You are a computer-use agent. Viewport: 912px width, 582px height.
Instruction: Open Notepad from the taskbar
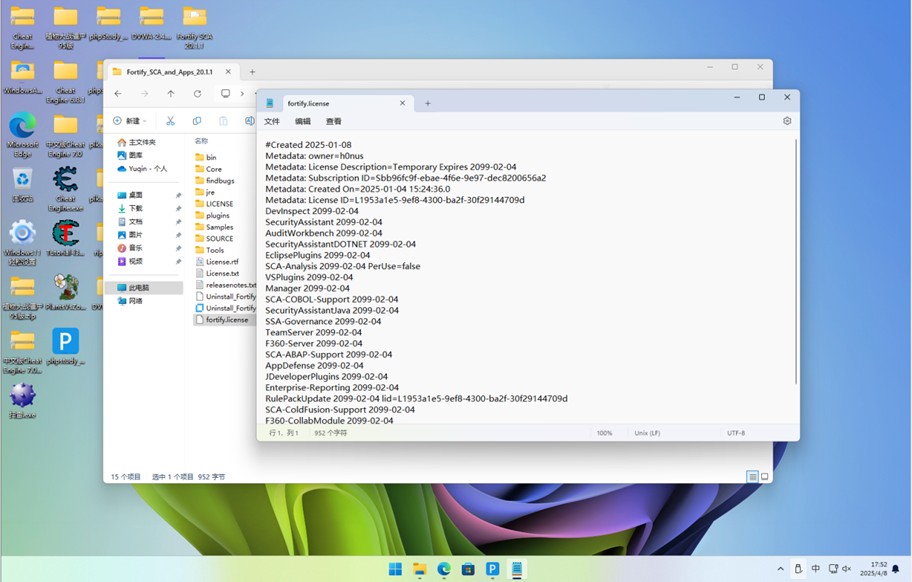pos(517,569)
